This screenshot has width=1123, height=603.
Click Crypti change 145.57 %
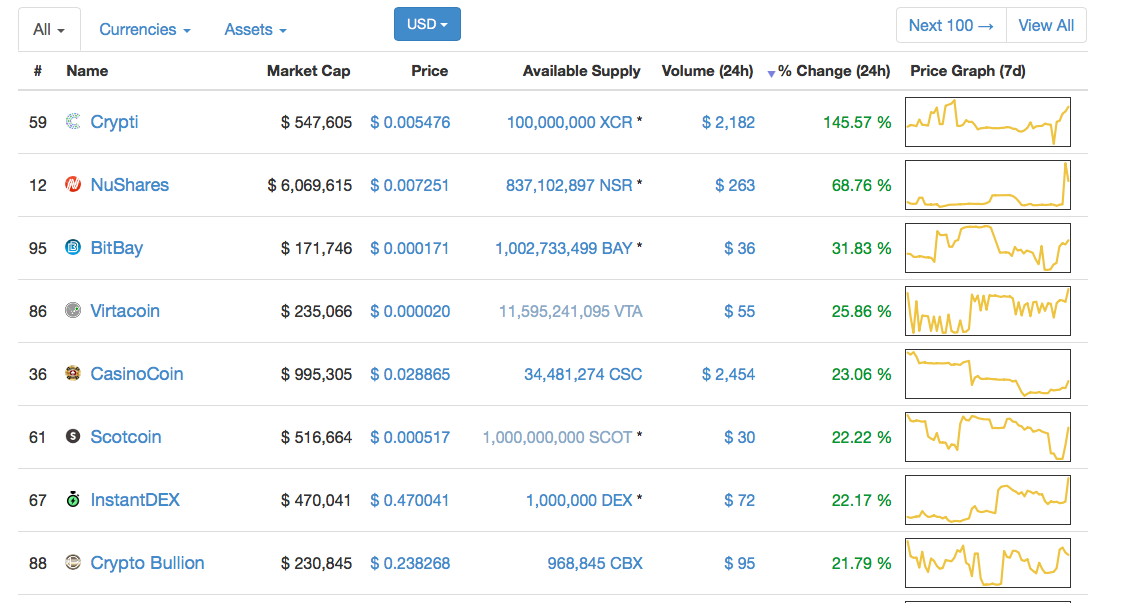click(857, 122)
